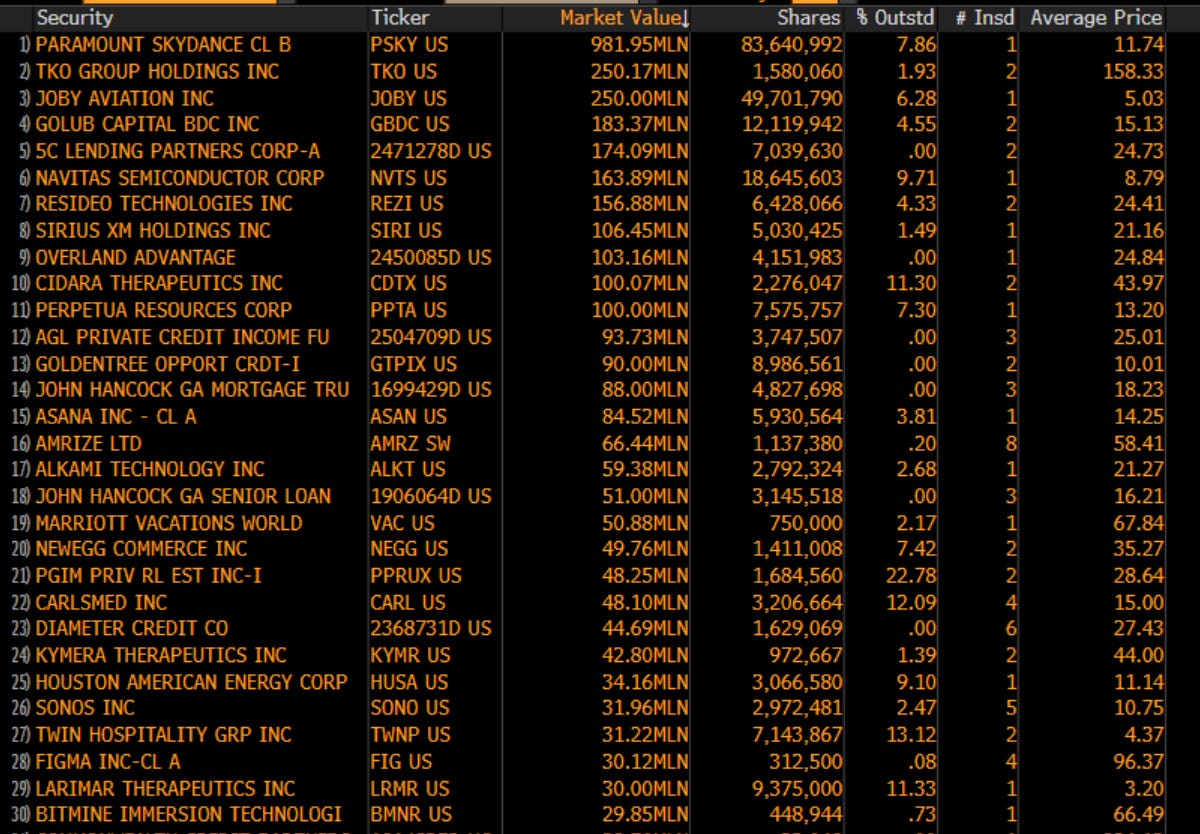Click ticker JOBY US

coord(410,98)
